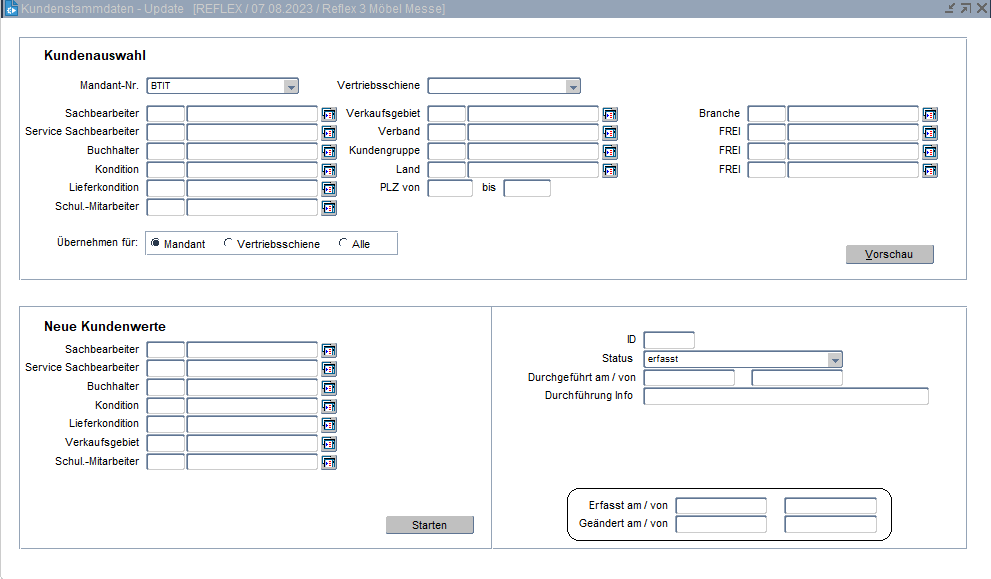This screenshot has height=579, width=991.
Task: Click Lieferkondition lookup icon in Neue Kundenwerte
Action: [329, 425]
